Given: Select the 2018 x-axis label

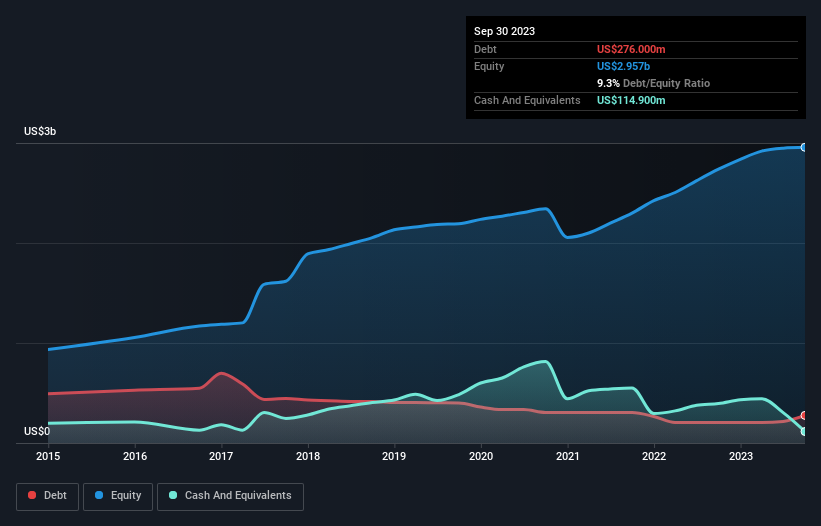Looking at the screenshot, I should (x=308, y=456).
